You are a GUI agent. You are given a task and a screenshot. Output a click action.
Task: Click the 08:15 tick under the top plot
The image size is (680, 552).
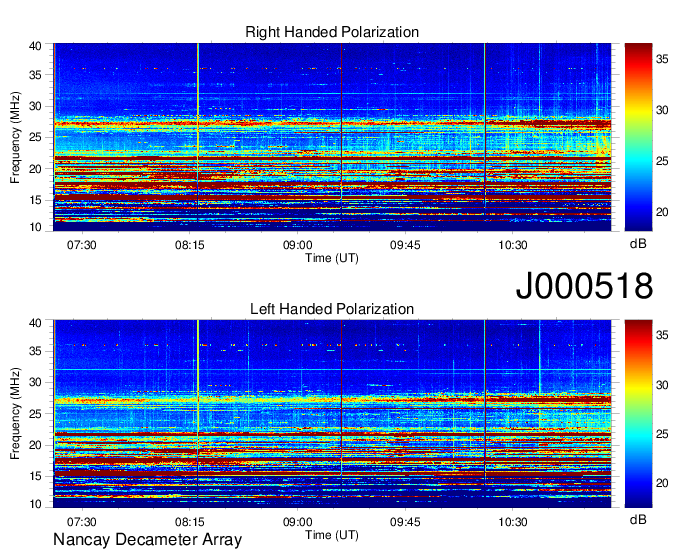pyautogui.click(x=190, y=245)
